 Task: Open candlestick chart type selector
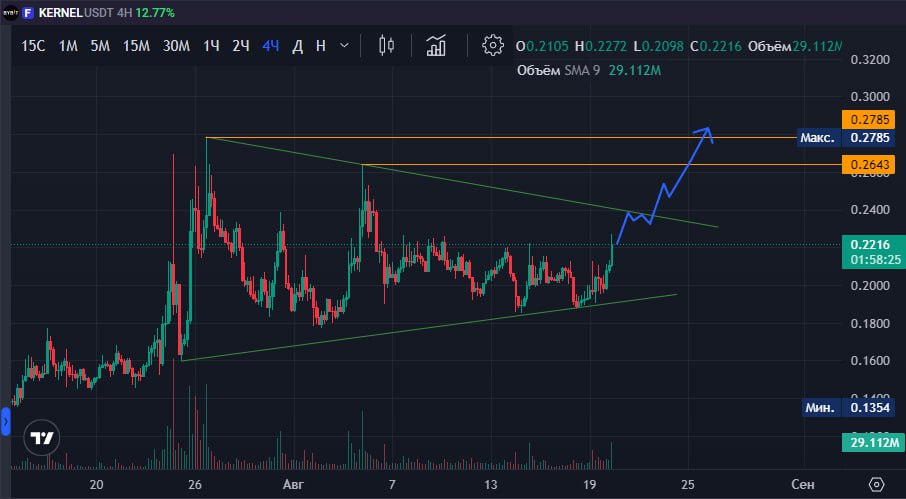386,46
